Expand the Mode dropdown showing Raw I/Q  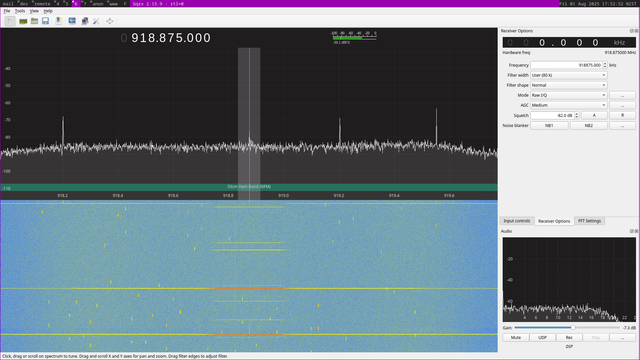pyautogui.click(x=569, y=95)
